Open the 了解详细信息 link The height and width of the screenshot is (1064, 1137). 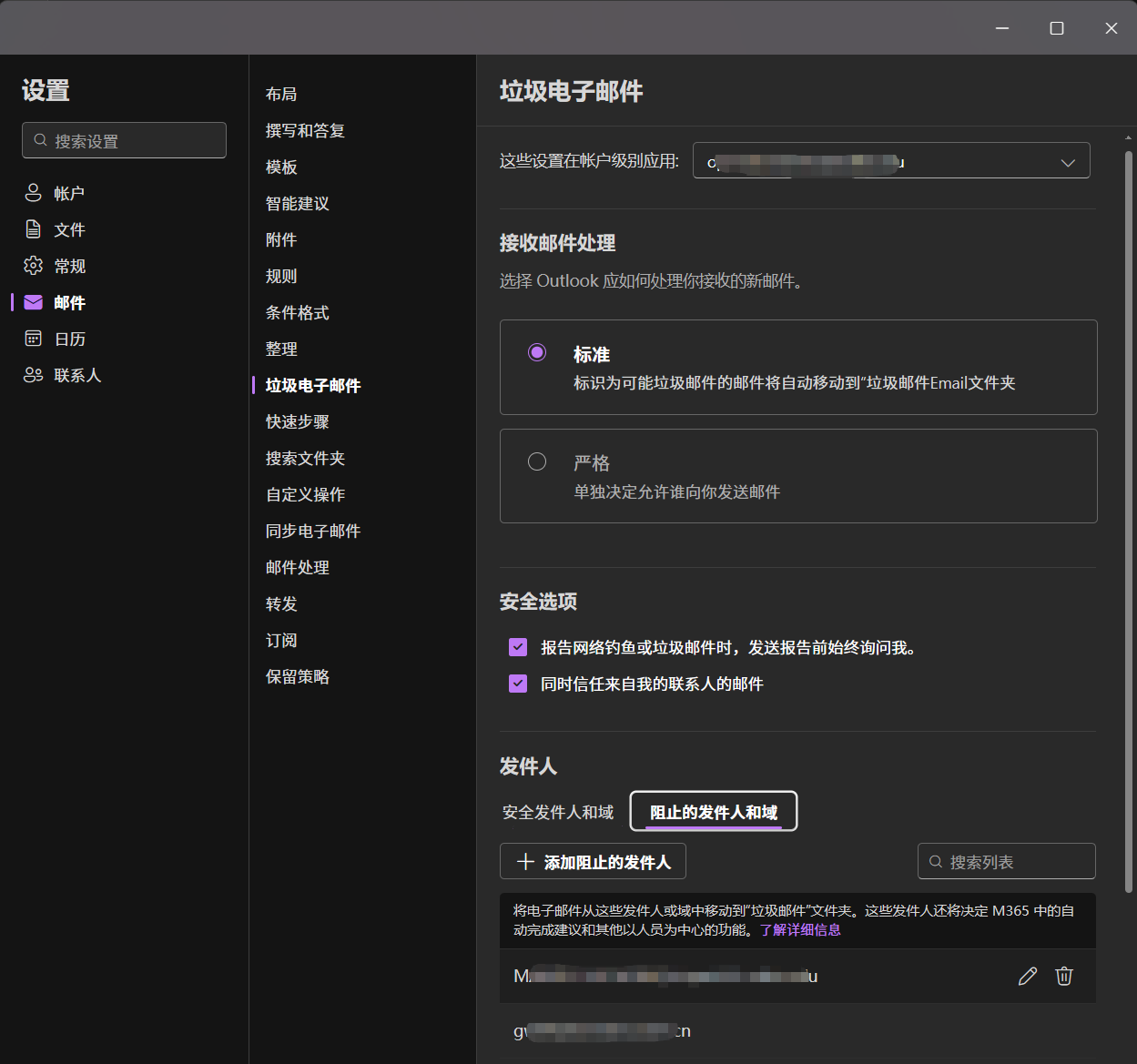(800, 930)
